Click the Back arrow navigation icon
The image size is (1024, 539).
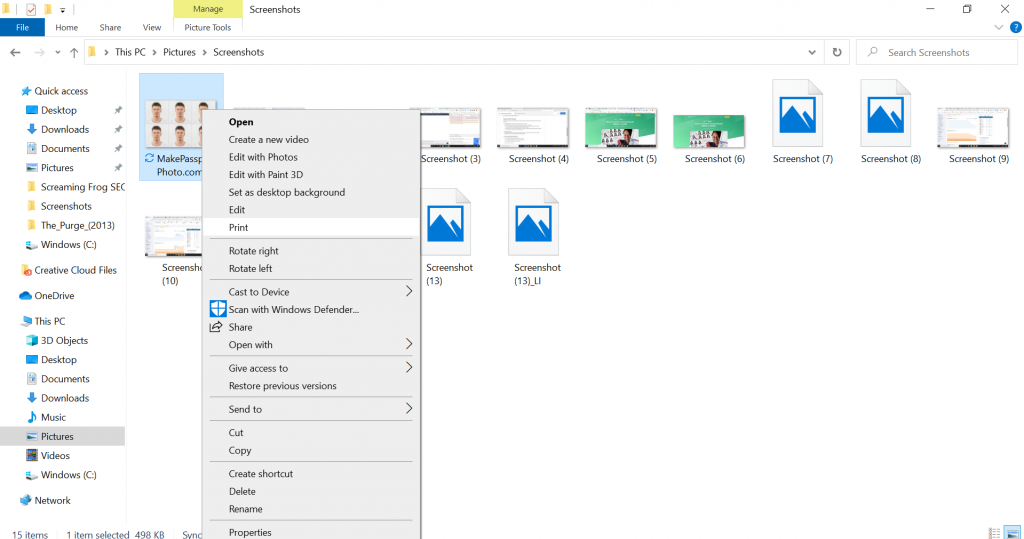point(15,52)
